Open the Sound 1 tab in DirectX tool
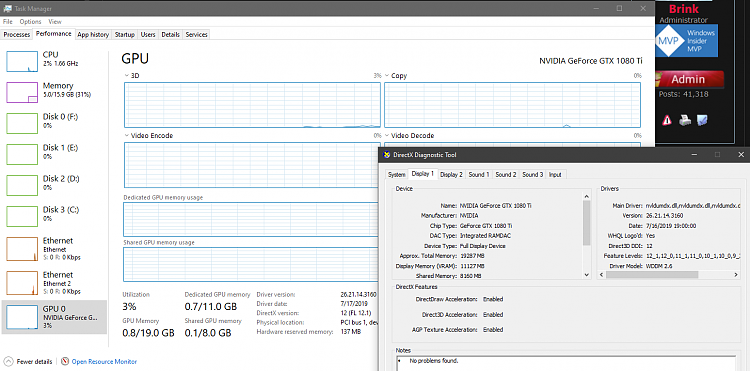This screenshot has height=371, width=750. click(479, 175)
